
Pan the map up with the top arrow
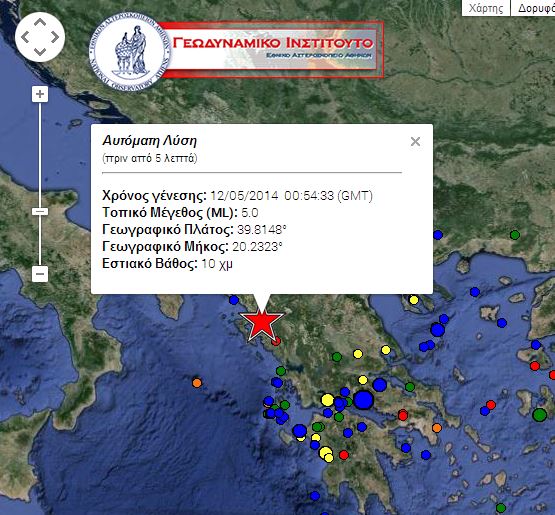point(40,23)
